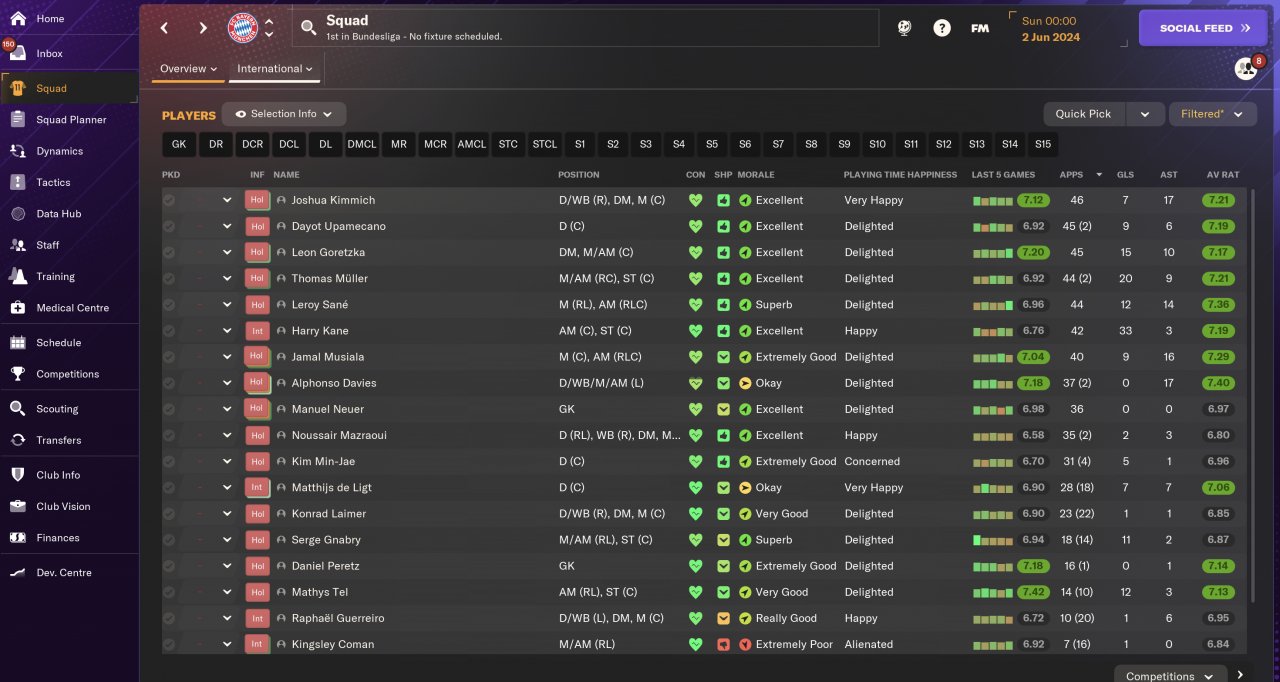Viewport: 1280px width, 682px height.
Task: Toggle pick checkbox for Jamal Musiala
Action: 169,357
